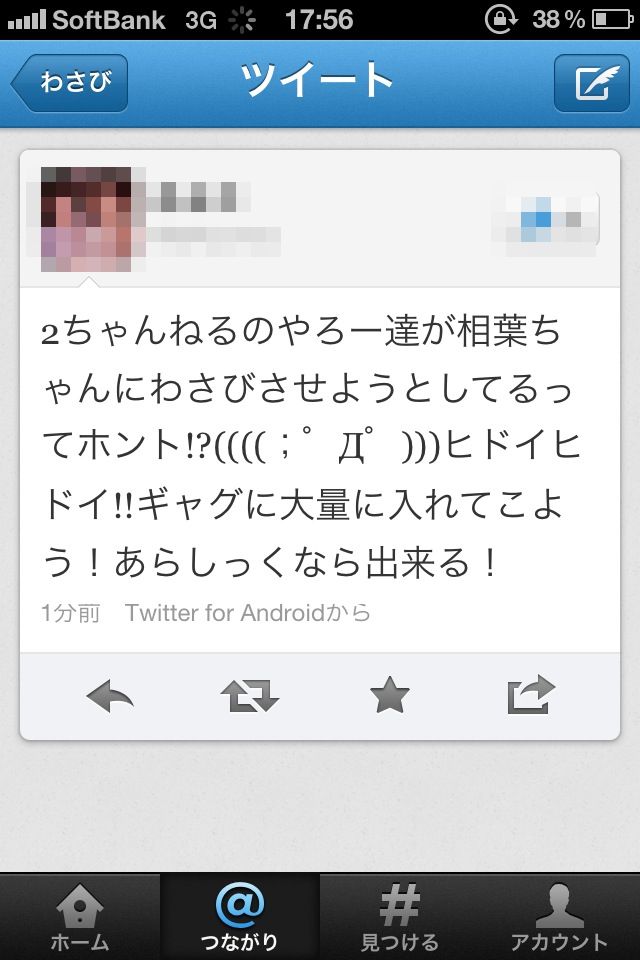Tap the tweet body text
The width and height of the screenshot is (640, 960).
(x=311, y=446)
